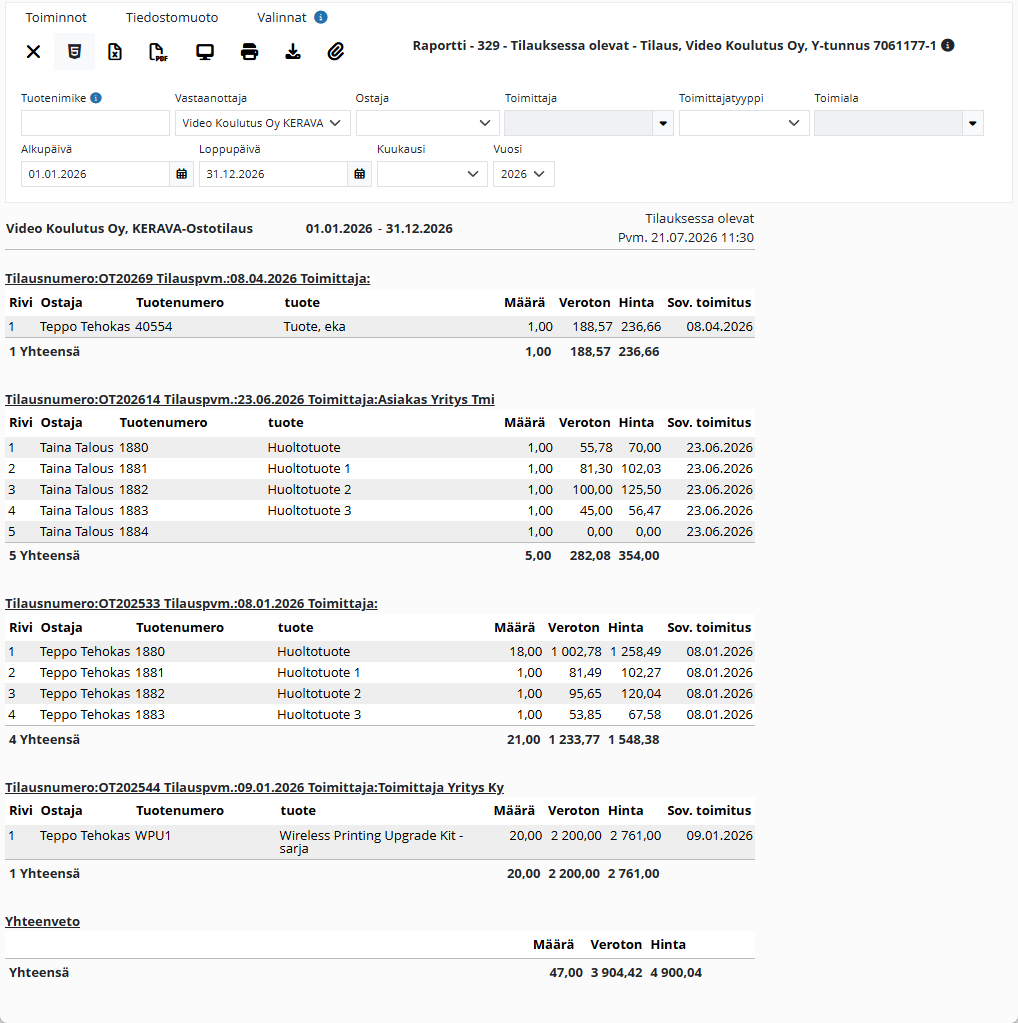The height and width of the screenshot is (1023, 1018).
Task: Close the report with the X icon
Action: [x=33, y=52]
